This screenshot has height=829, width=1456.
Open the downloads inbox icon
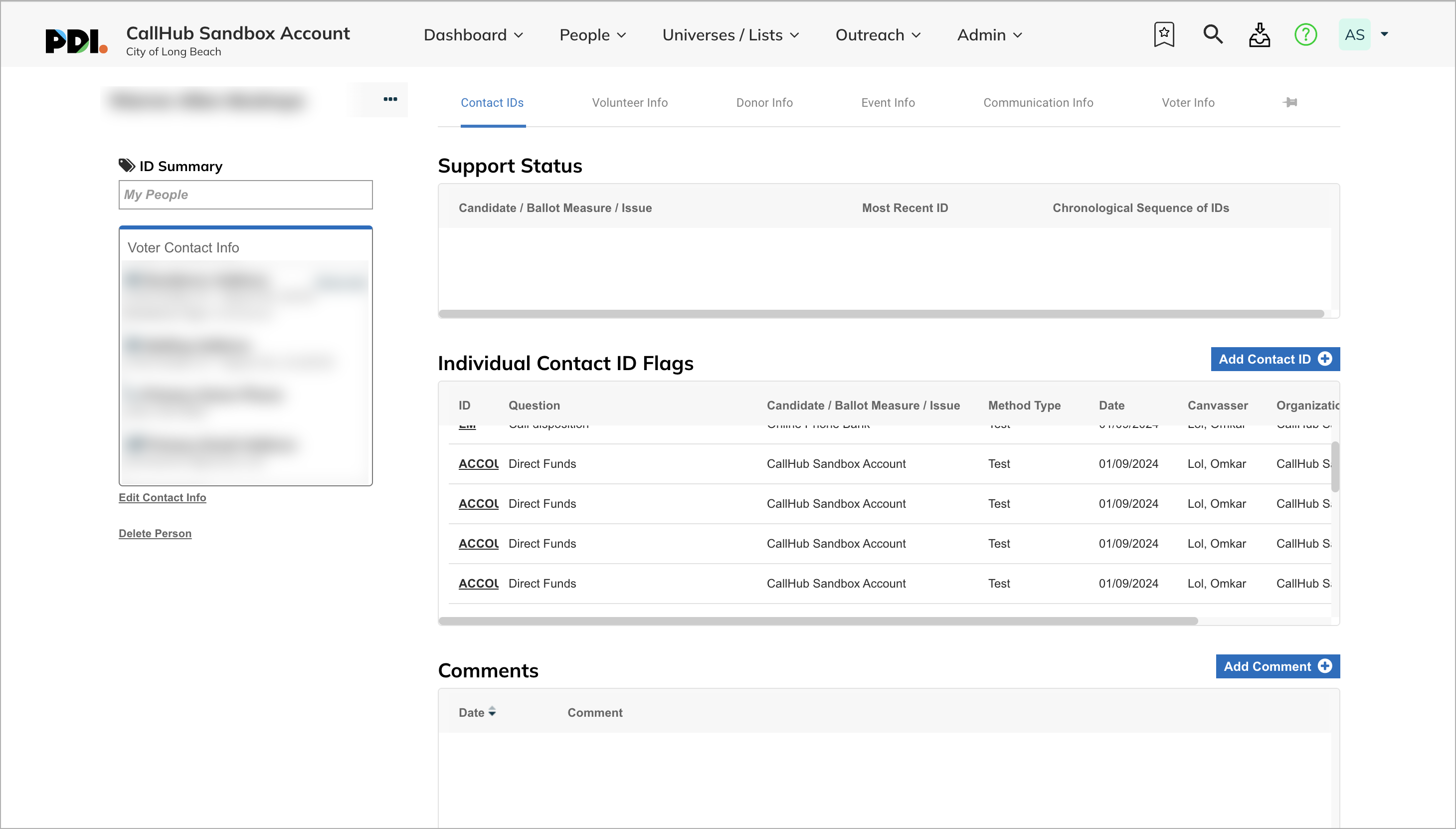pyautogui.click(x=1259, y=35)
